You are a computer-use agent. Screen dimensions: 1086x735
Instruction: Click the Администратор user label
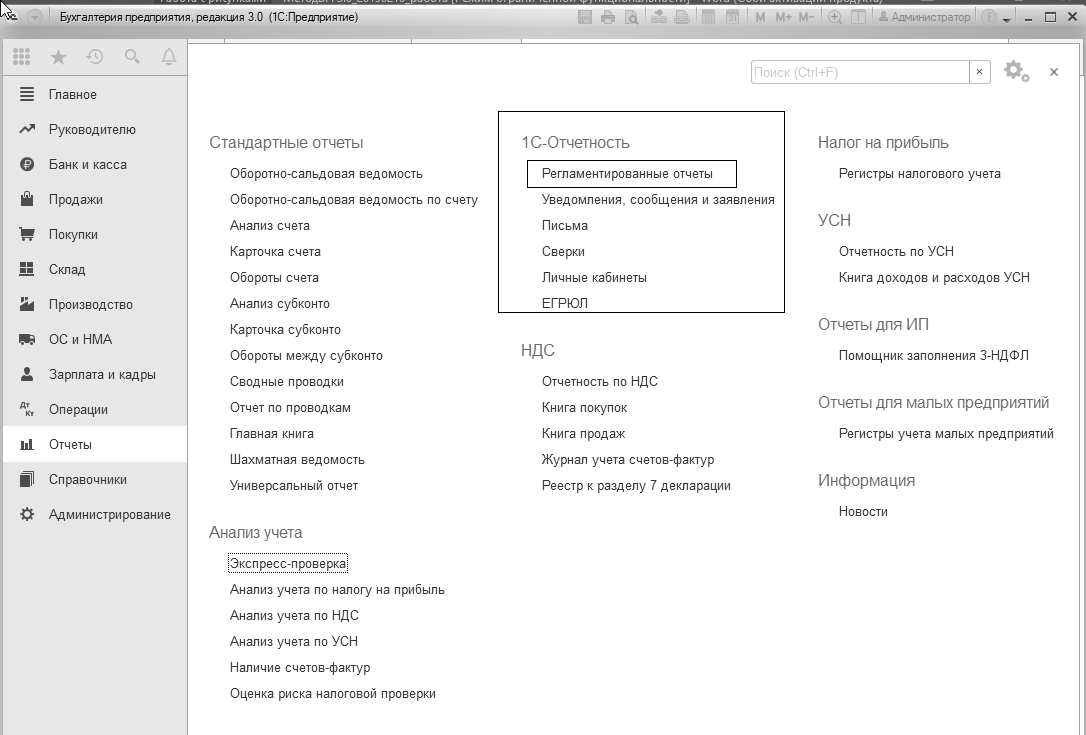(925, 17)
